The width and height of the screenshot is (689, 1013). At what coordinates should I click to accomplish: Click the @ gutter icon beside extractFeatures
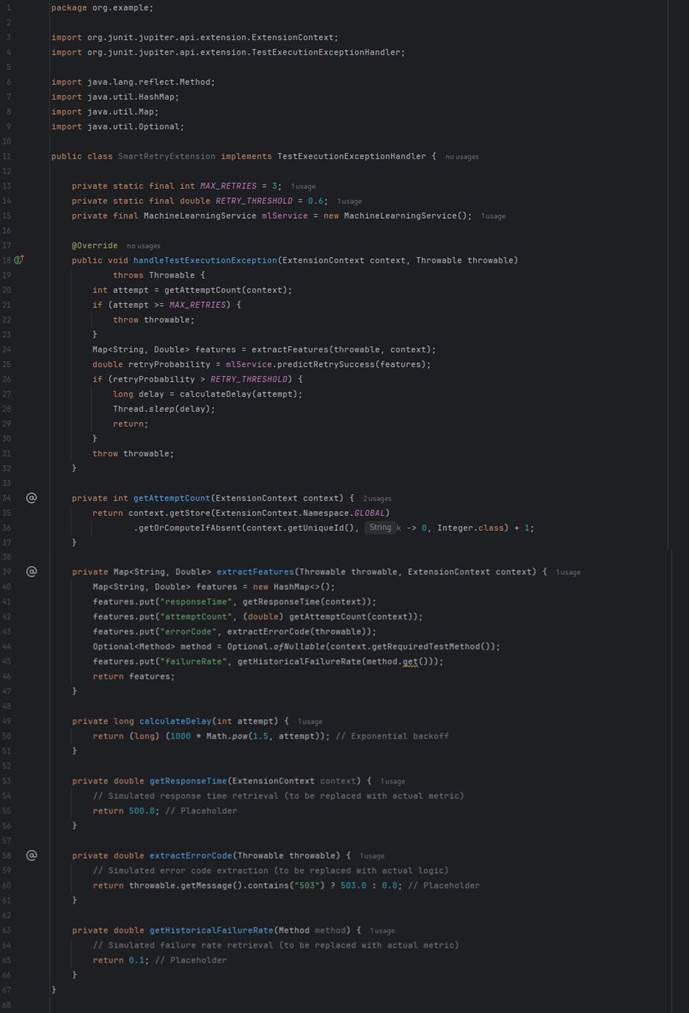pos(31,572)
